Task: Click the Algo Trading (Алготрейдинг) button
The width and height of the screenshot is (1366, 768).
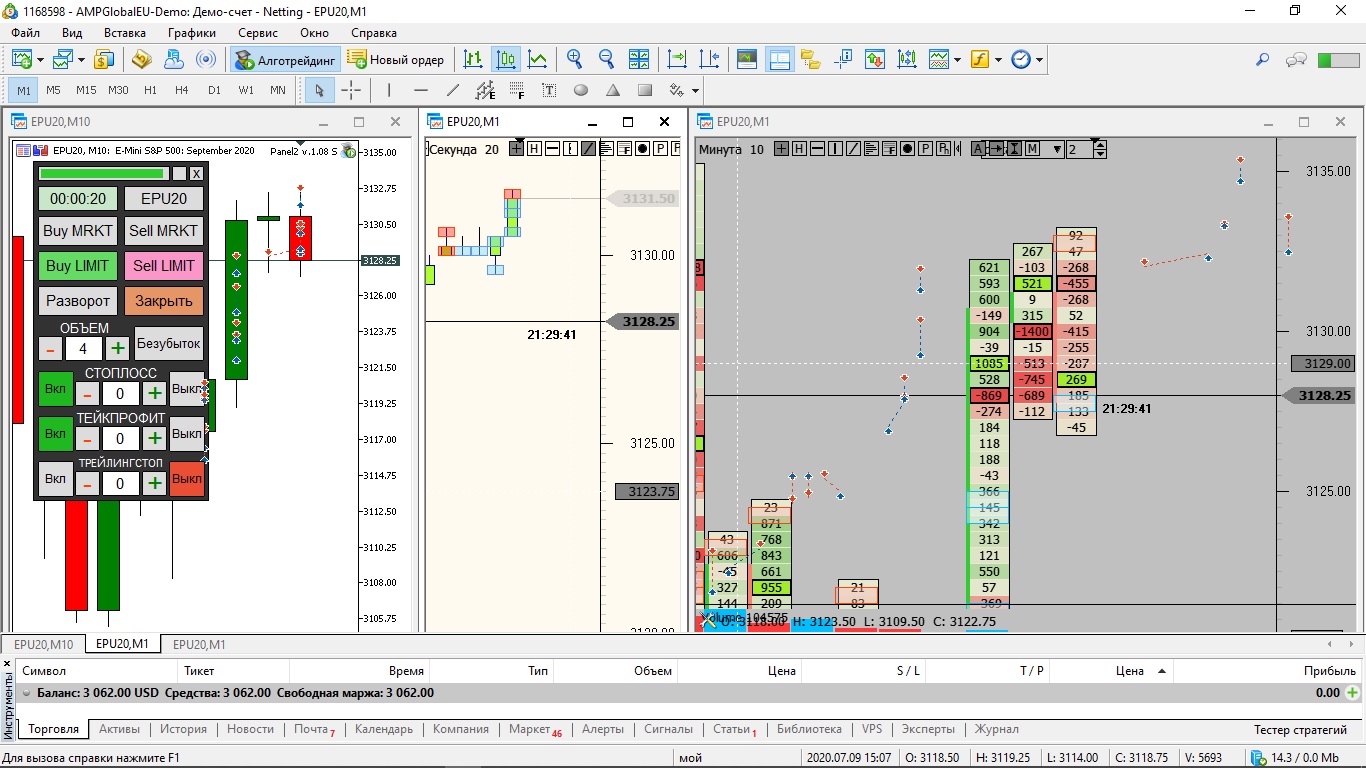Action: coord(286,60)
